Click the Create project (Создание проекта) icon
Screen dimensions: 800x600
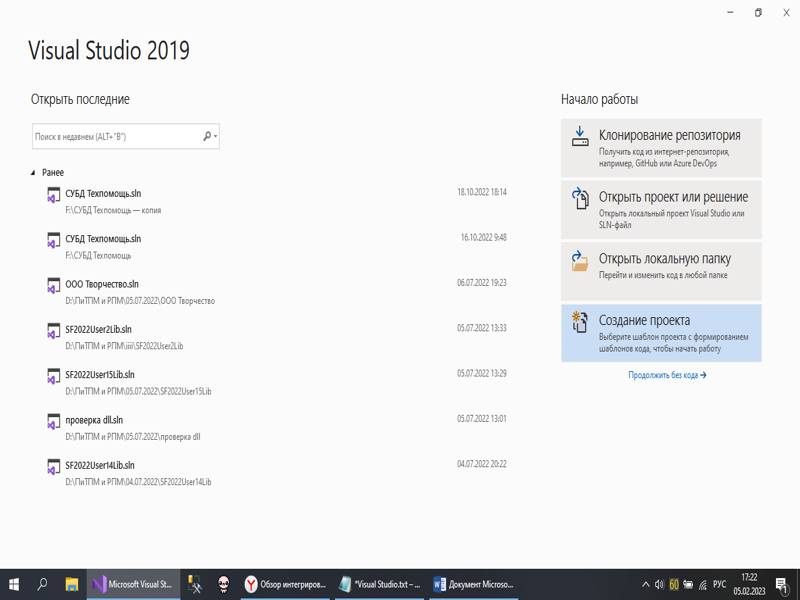coord(580,322)
